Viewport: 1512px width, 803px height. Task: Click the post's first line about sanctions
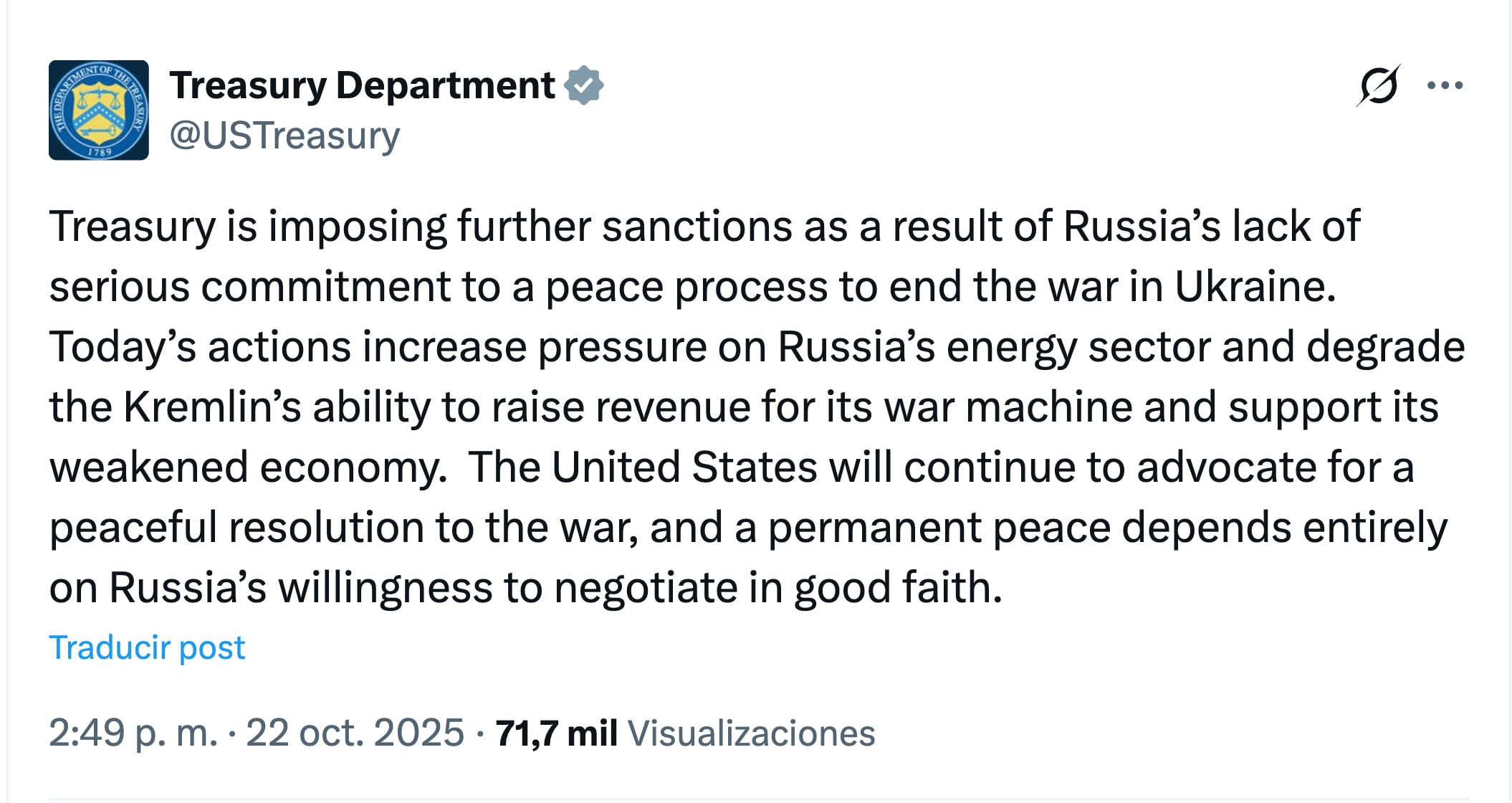point(704,227)
